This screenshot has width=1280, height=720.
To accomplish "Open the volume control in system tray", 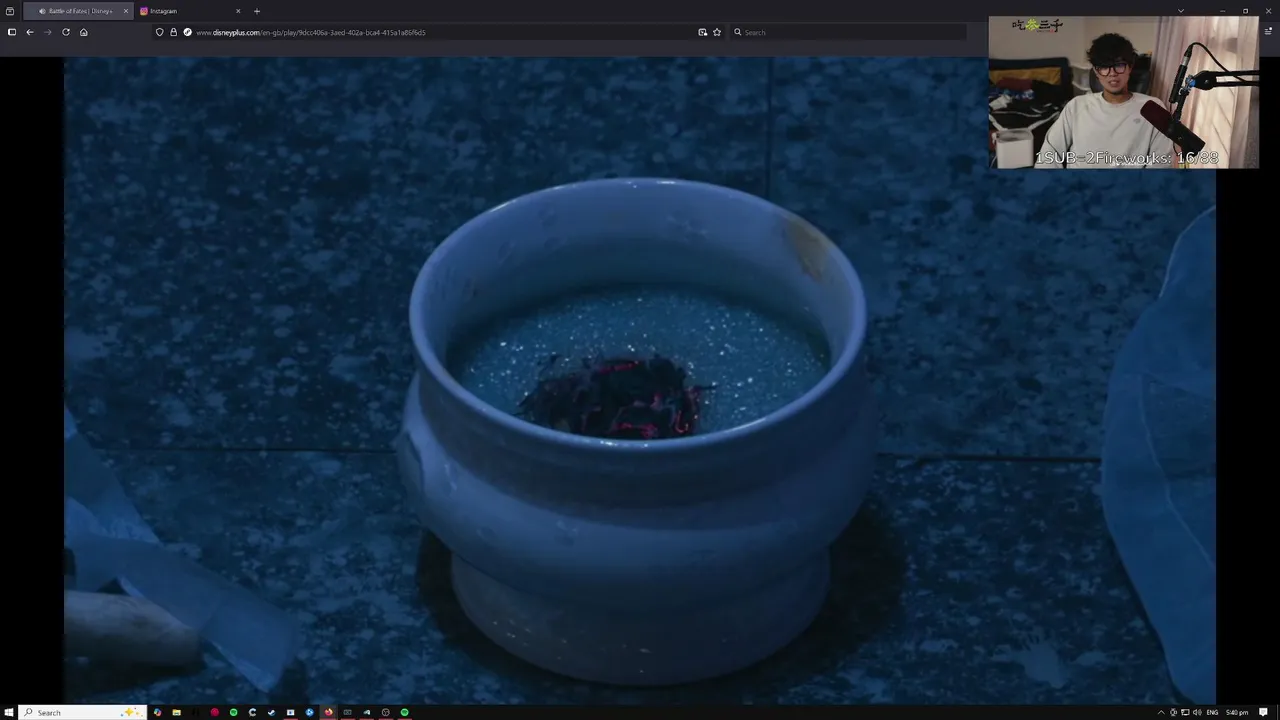I will tap(1197, 712).
